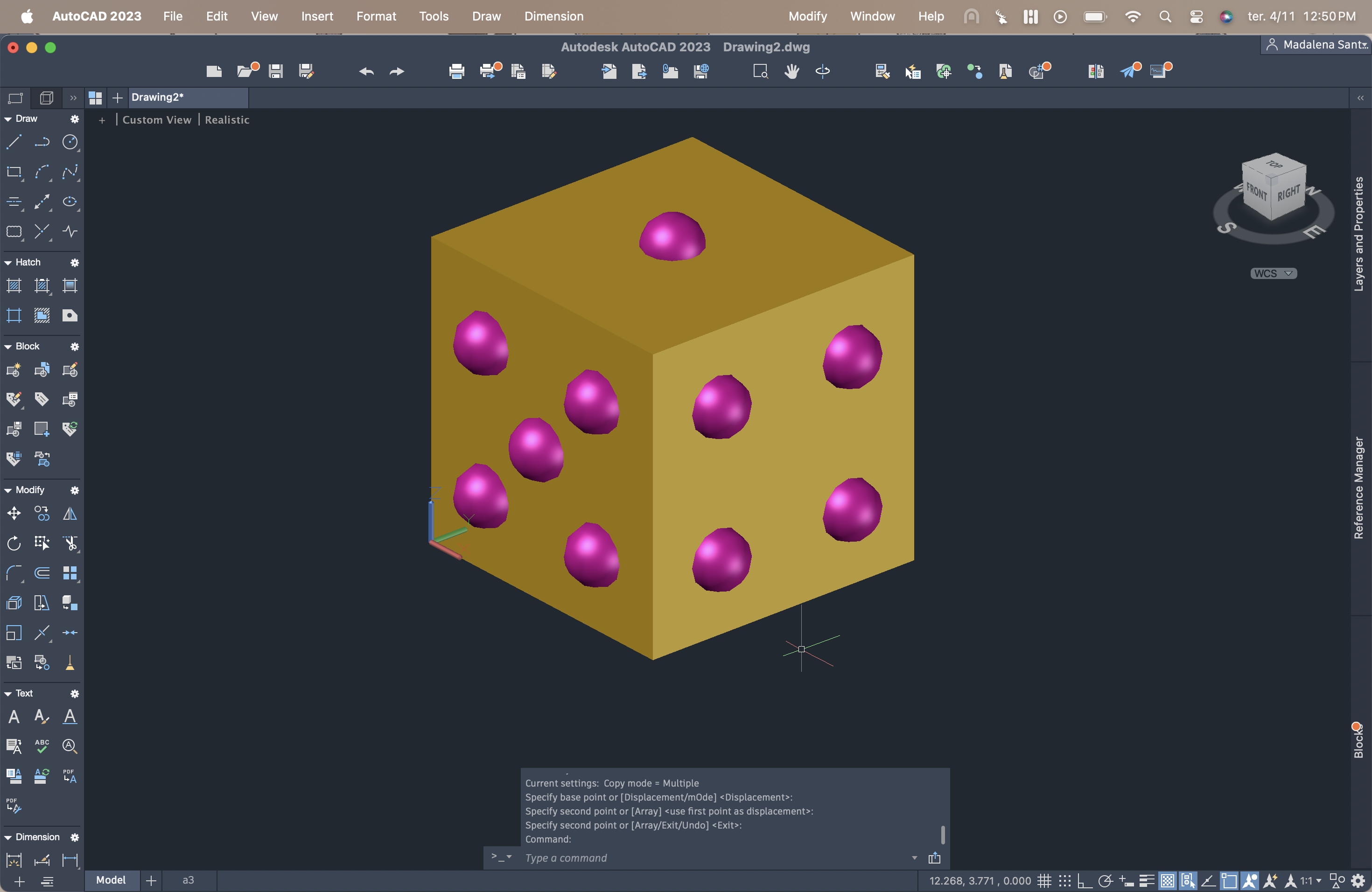Toggle ortho mode in status bar

(x=1085, y=880)
